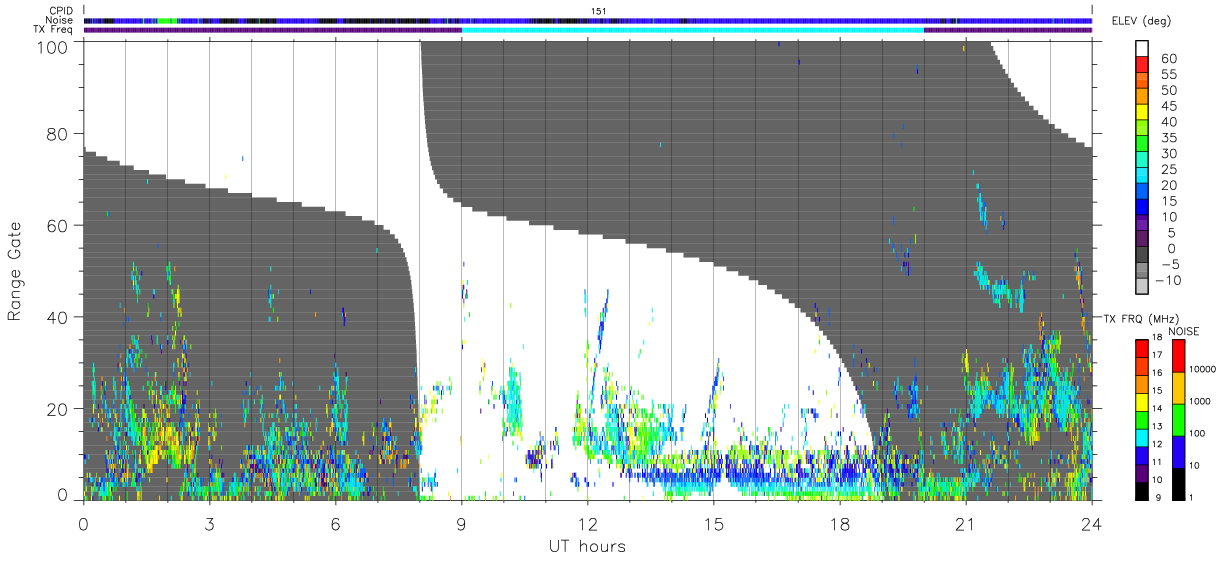Click the 6 tick label on UT axis
The height and width of the screenshot is (567, 1228).
click(x=335, y=523)
